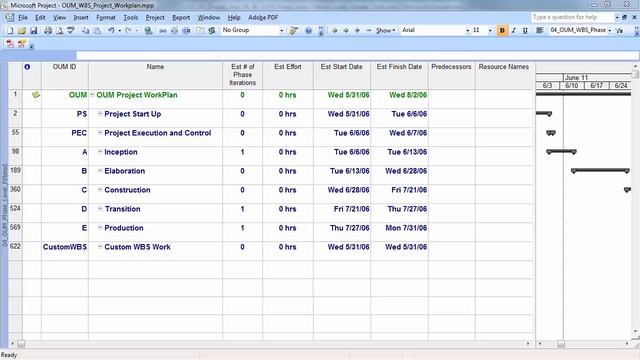Click the table's horizontal scrollbar thumb
Screen dimensions: 640x360
21,344
